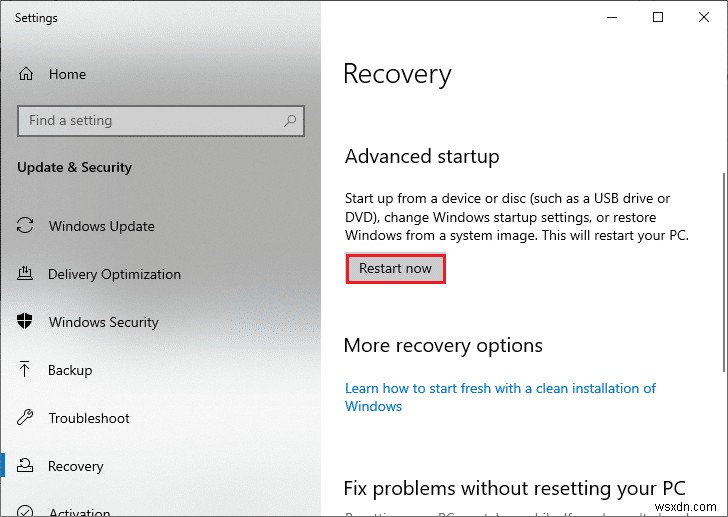The image size is (728, 517).
Task: Maximize the Settings window
Action: point(657,17)
